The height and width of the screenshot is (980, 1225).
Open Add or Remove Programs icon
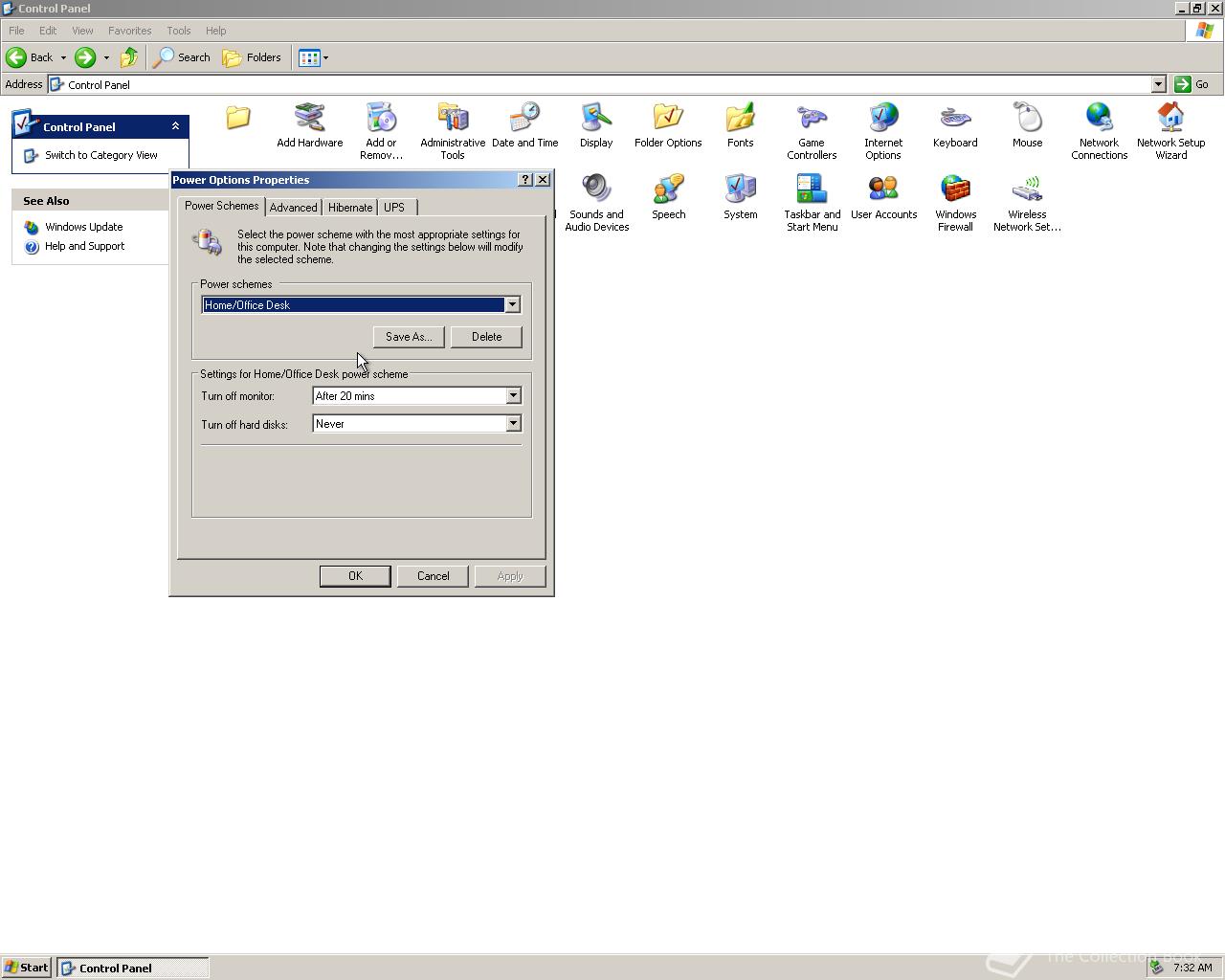pos(381,131)
